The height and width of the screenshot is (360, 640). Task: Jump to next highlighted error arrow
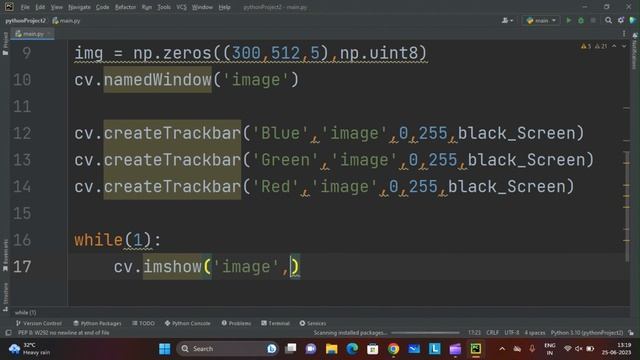(x=624, y=47)
